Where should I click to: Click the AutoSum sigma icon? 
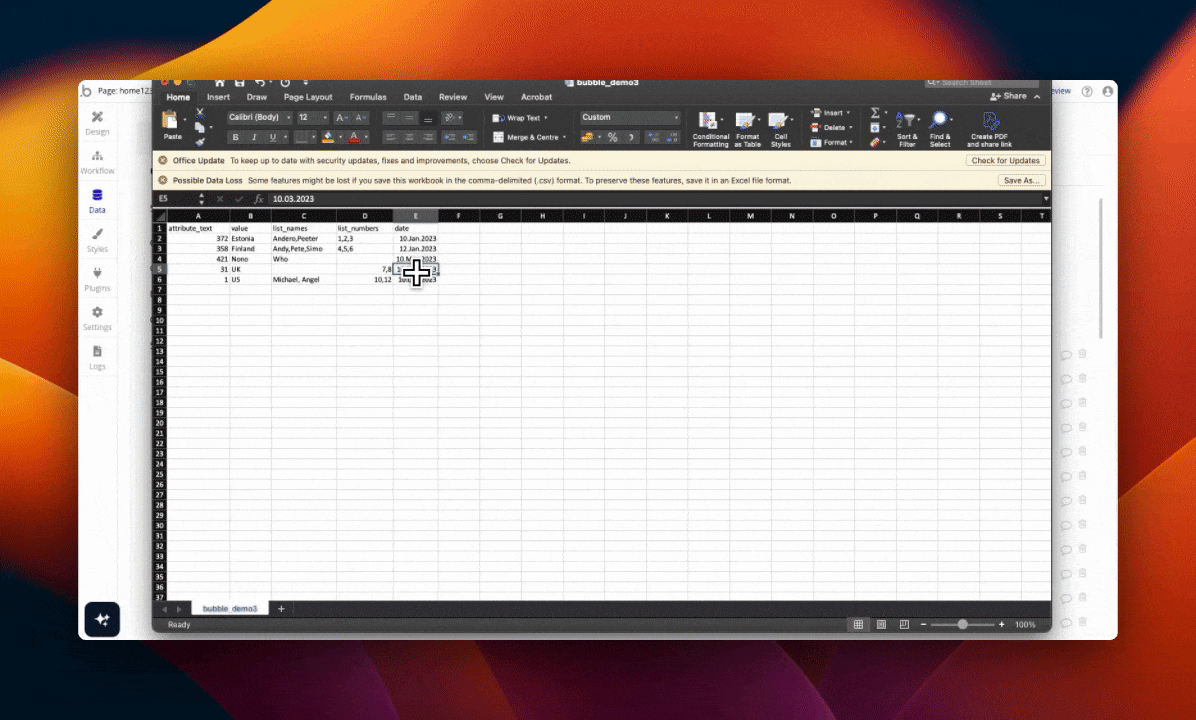[875, 113]
